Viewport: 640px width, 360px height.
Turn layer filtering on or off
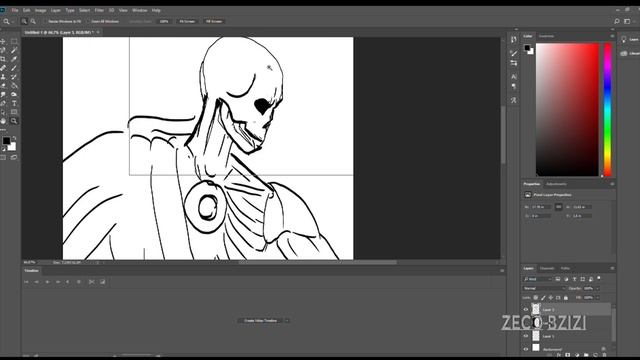(599, 278)
